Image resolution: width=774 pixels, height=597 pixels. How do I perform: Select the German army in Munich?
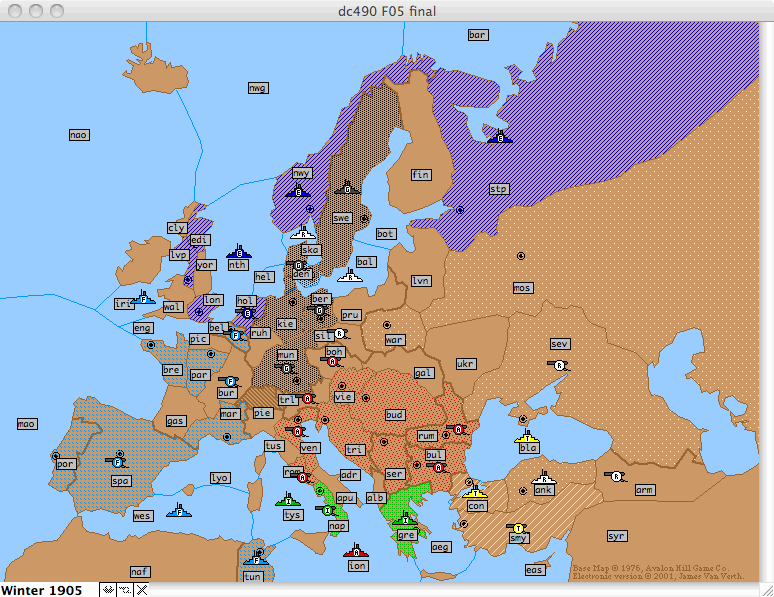point(287,368)
